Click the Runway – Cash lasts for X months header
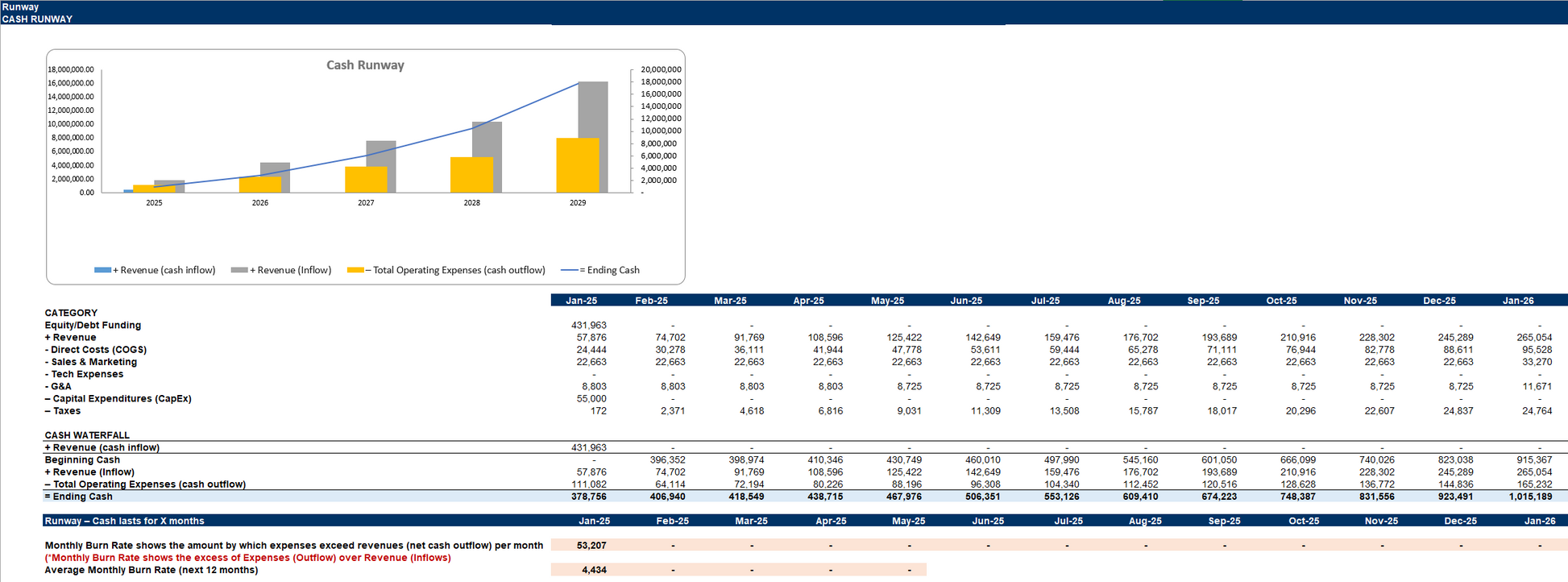The image size is (1568, 582). [125, 522]
